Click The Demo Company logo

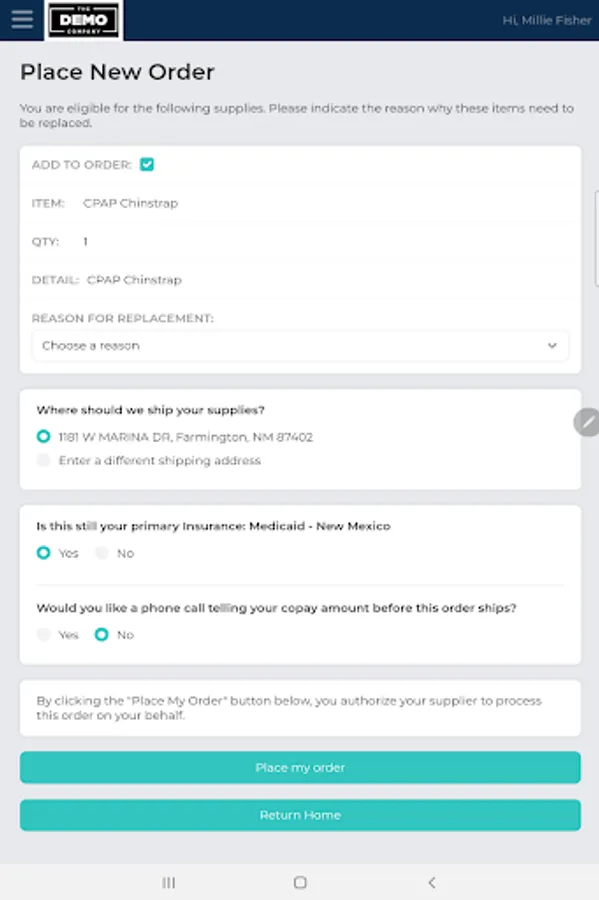pos(84,19)
